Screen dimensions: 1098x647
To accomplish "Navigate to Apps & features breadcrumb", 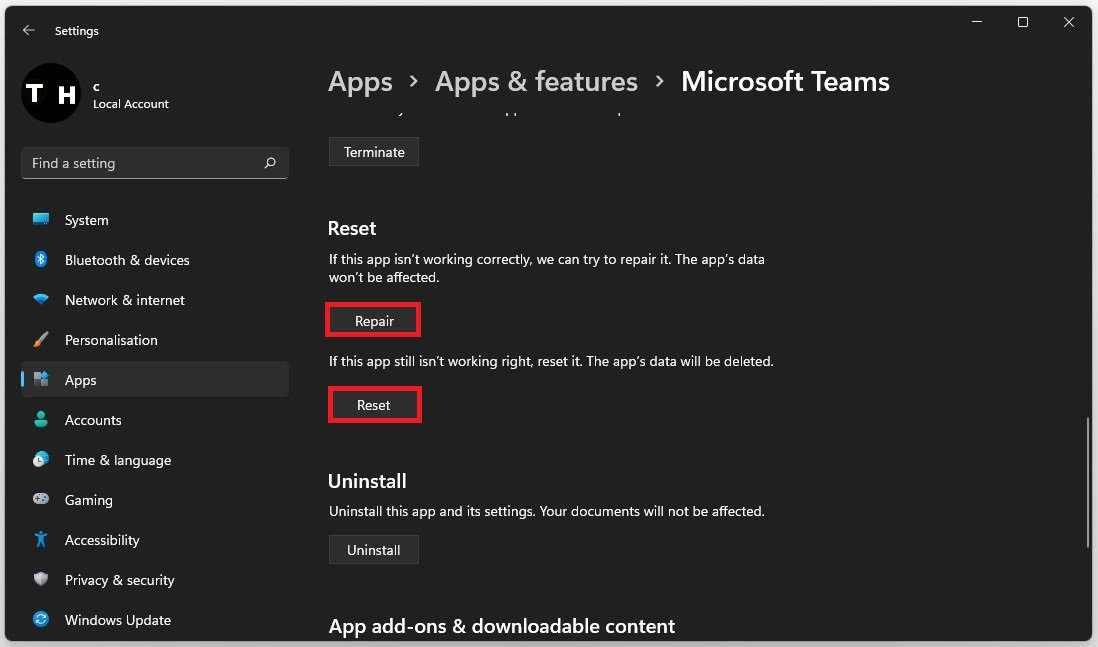I will pyautogui.click(x=536, y=82).
